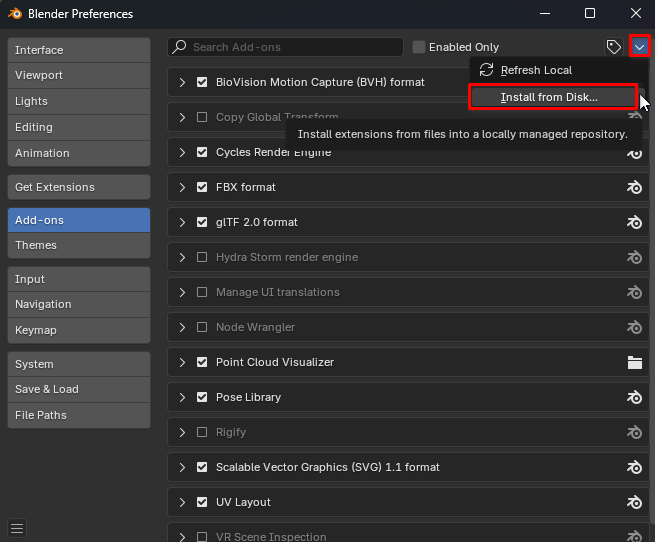Click Blender icon on Rigify row
This screenshot has width=672, height=542.
click(634, 432)
